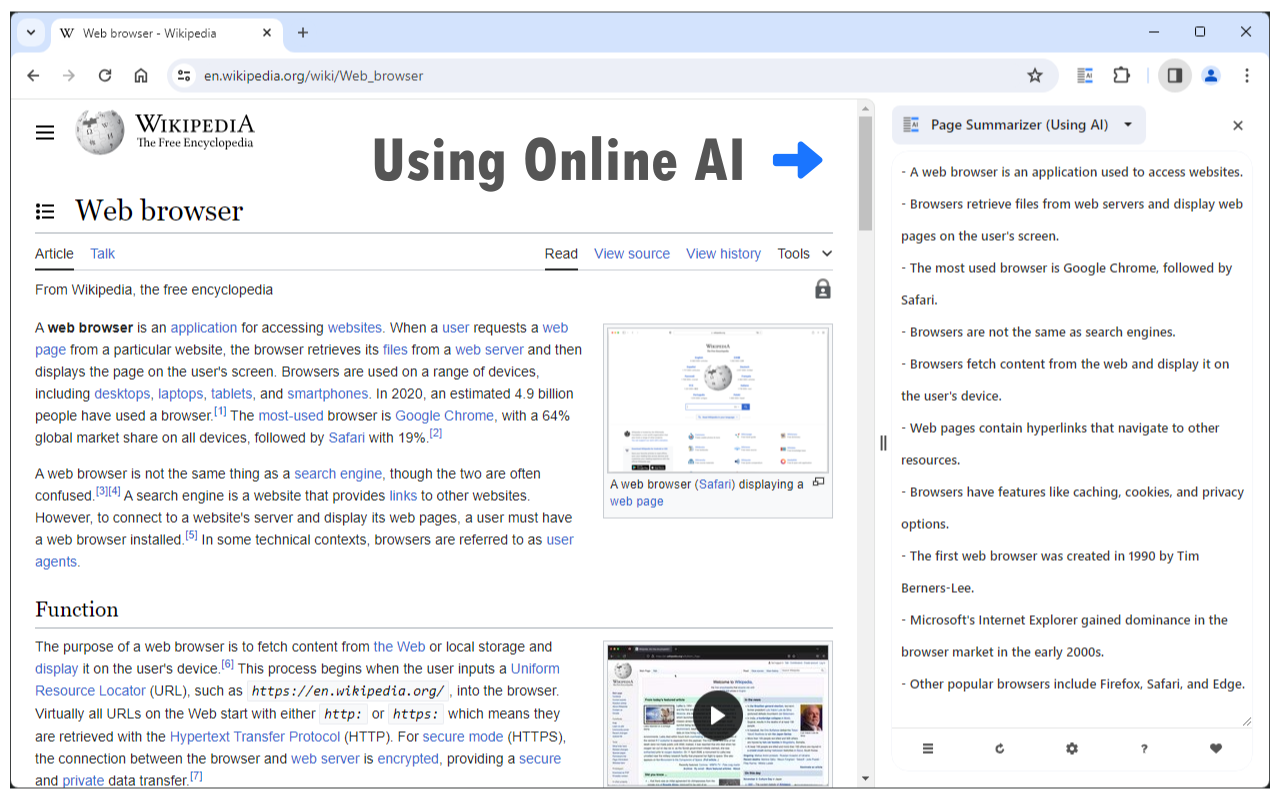1280x800 pixels.
Task: Open the Extensions puzzle menu
Action: 1121,75
